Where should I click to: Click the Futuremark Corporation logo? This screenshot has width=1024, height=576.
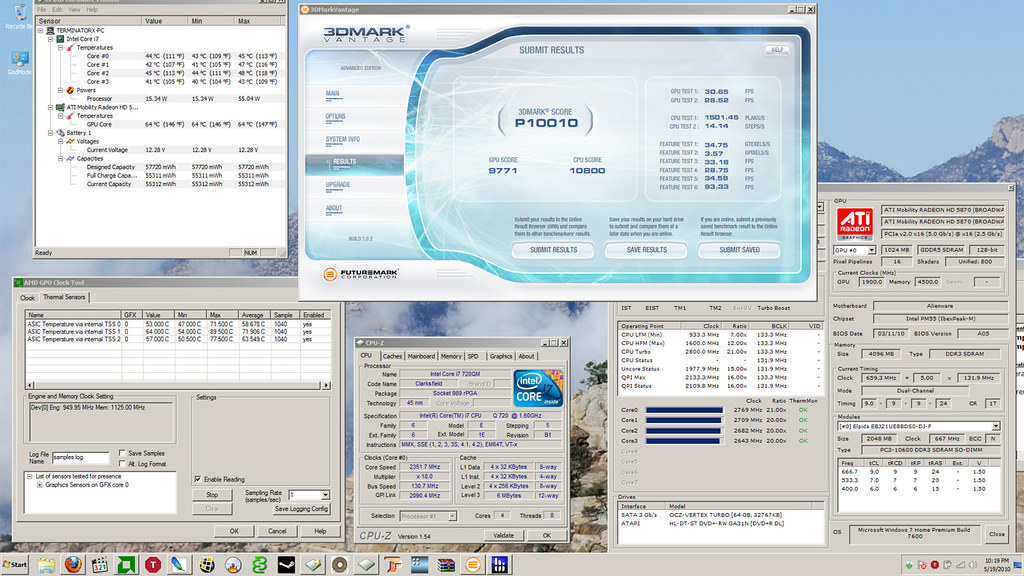tap(360, 274)
